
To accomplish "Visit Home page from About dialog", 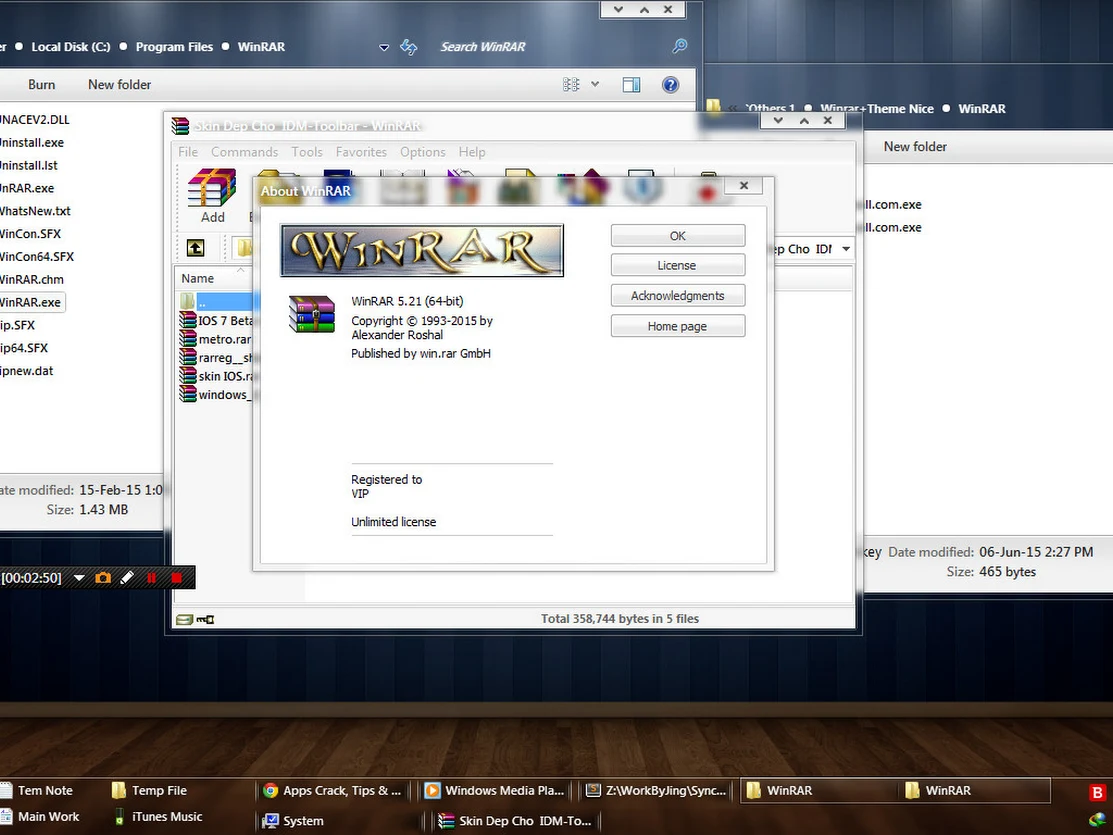I will [678, 326].
